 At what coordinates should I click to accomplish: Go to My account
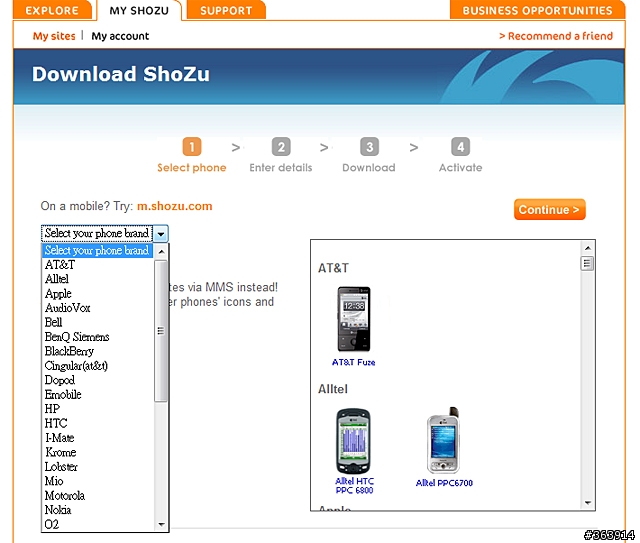pos(120,36)
